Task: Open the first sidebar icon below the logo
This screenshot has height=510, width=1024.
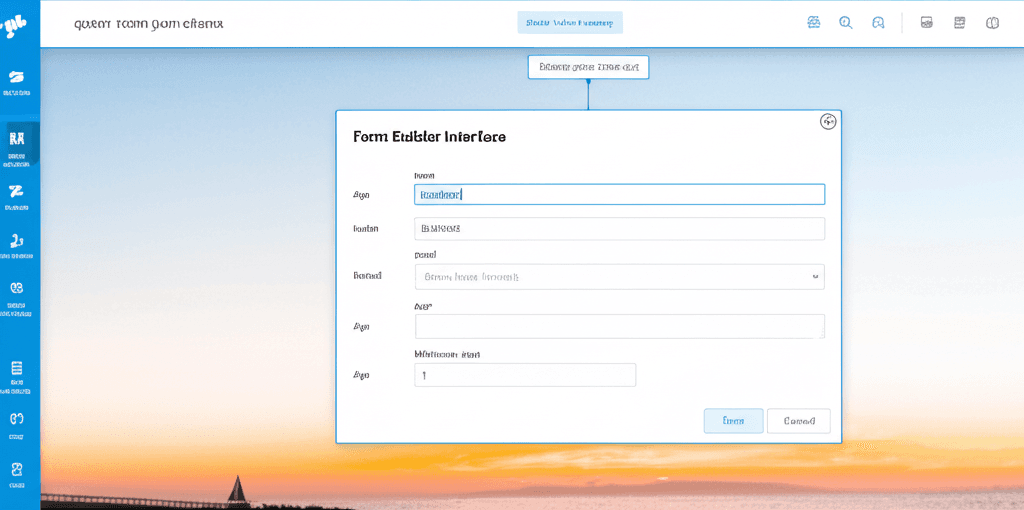Action: (17, 78)
